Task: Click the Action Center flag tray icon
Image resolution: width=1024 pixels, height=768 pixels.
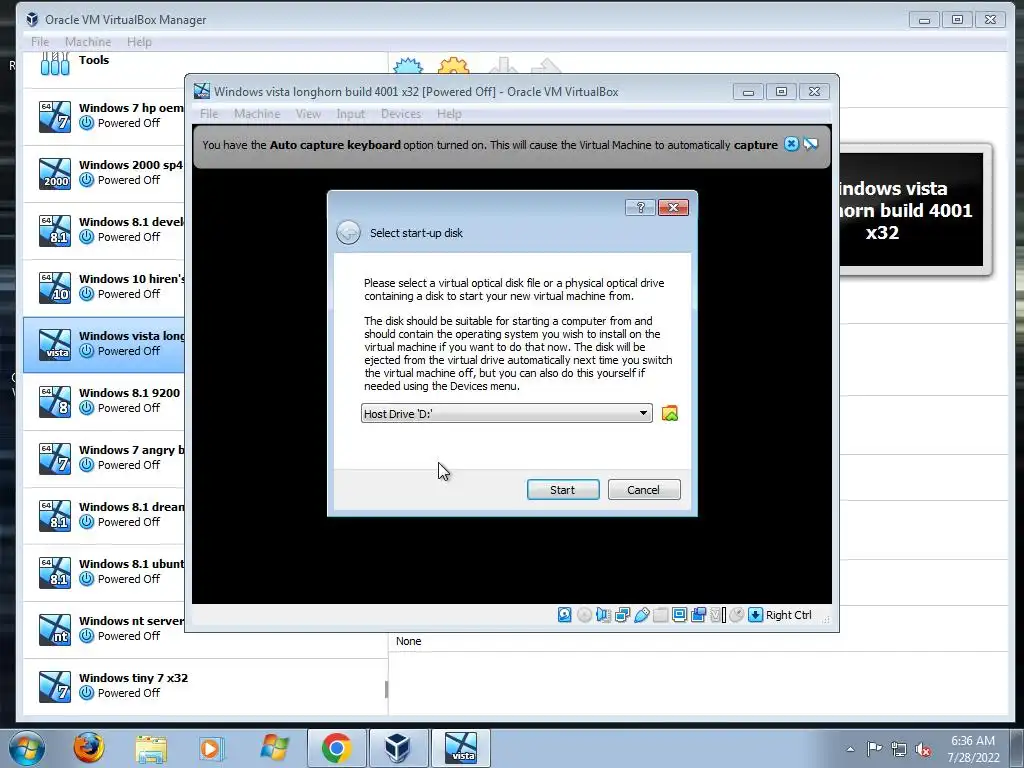Action: click(x=874, y=749)
